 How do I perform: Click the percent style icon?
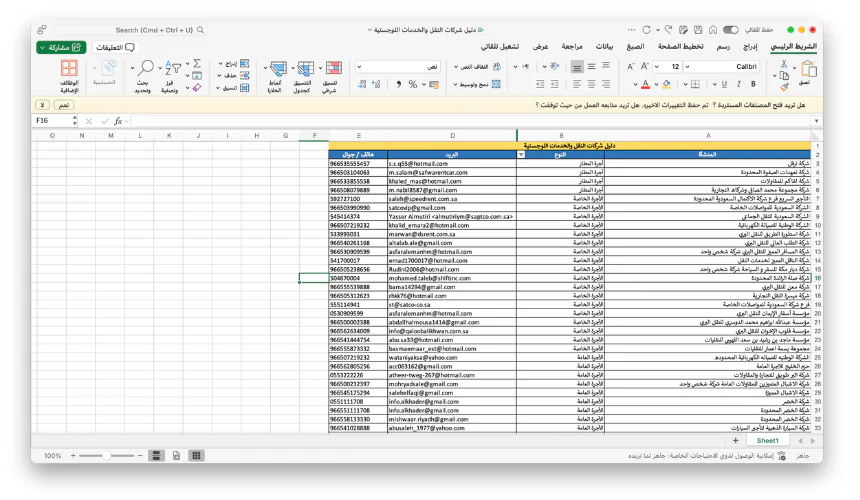click(x=413, y=85)
